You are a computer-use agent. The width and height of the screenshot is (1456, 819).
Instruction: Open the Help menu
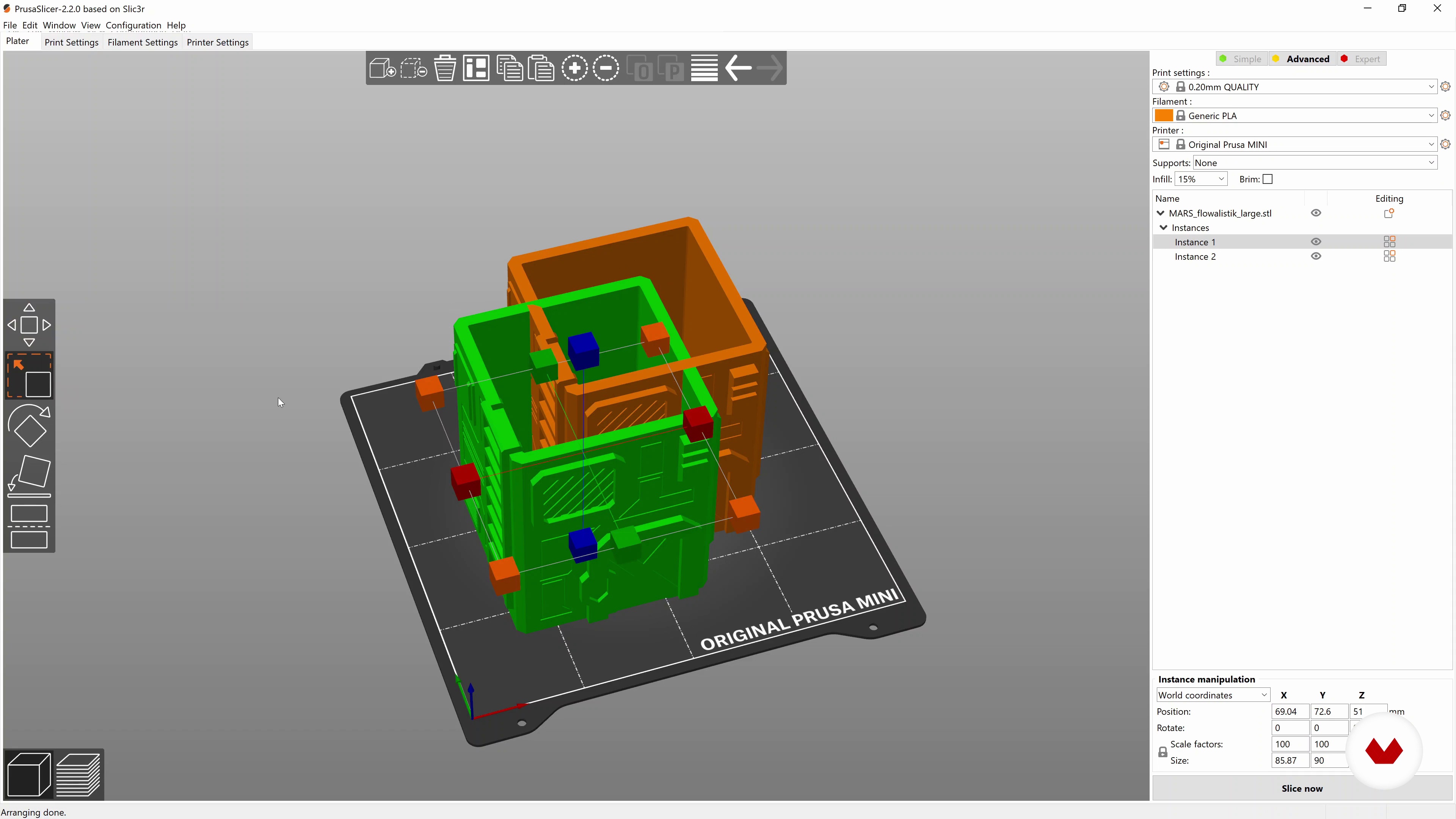click(x=176, y=25)
